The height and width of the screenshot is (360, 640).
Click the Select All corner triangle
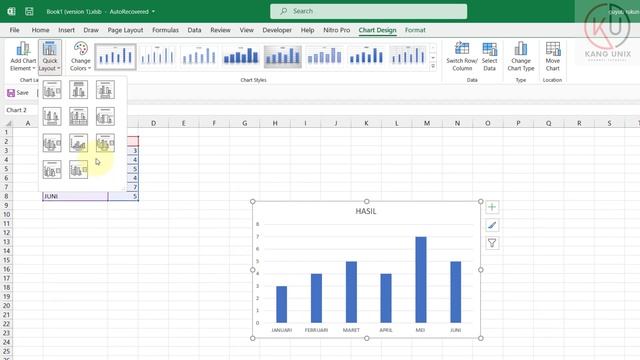[8, 123]
